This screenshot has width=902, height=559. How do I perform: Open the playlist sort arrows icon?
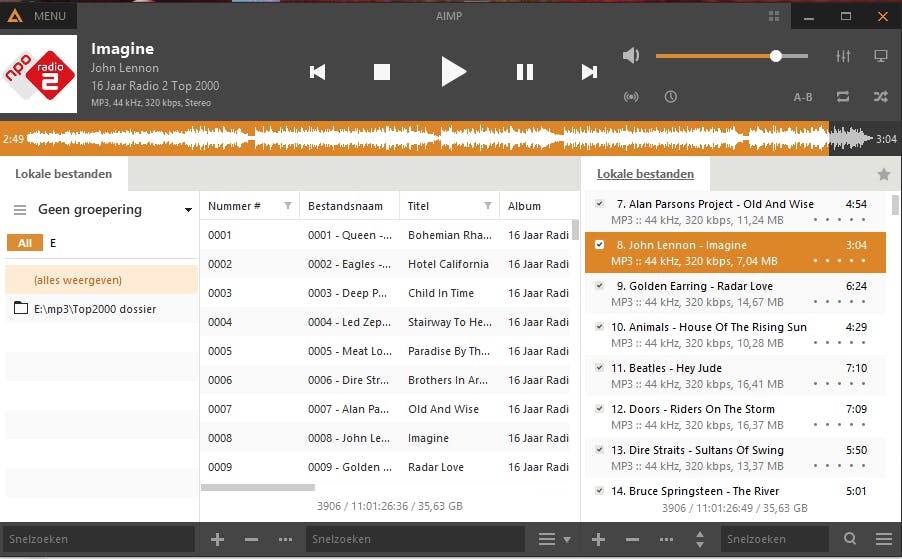(x=700, y=539)
